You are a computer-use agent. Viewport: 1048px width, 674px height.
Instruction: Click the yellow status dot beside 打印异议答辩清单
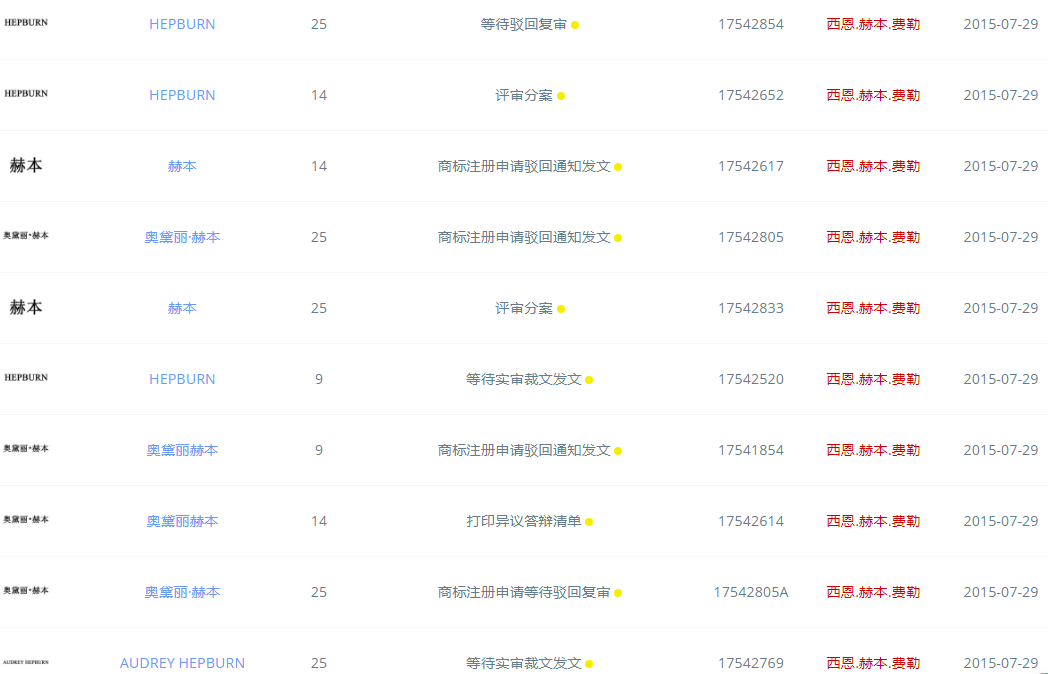pyautogui.click(x=589, y=522)
